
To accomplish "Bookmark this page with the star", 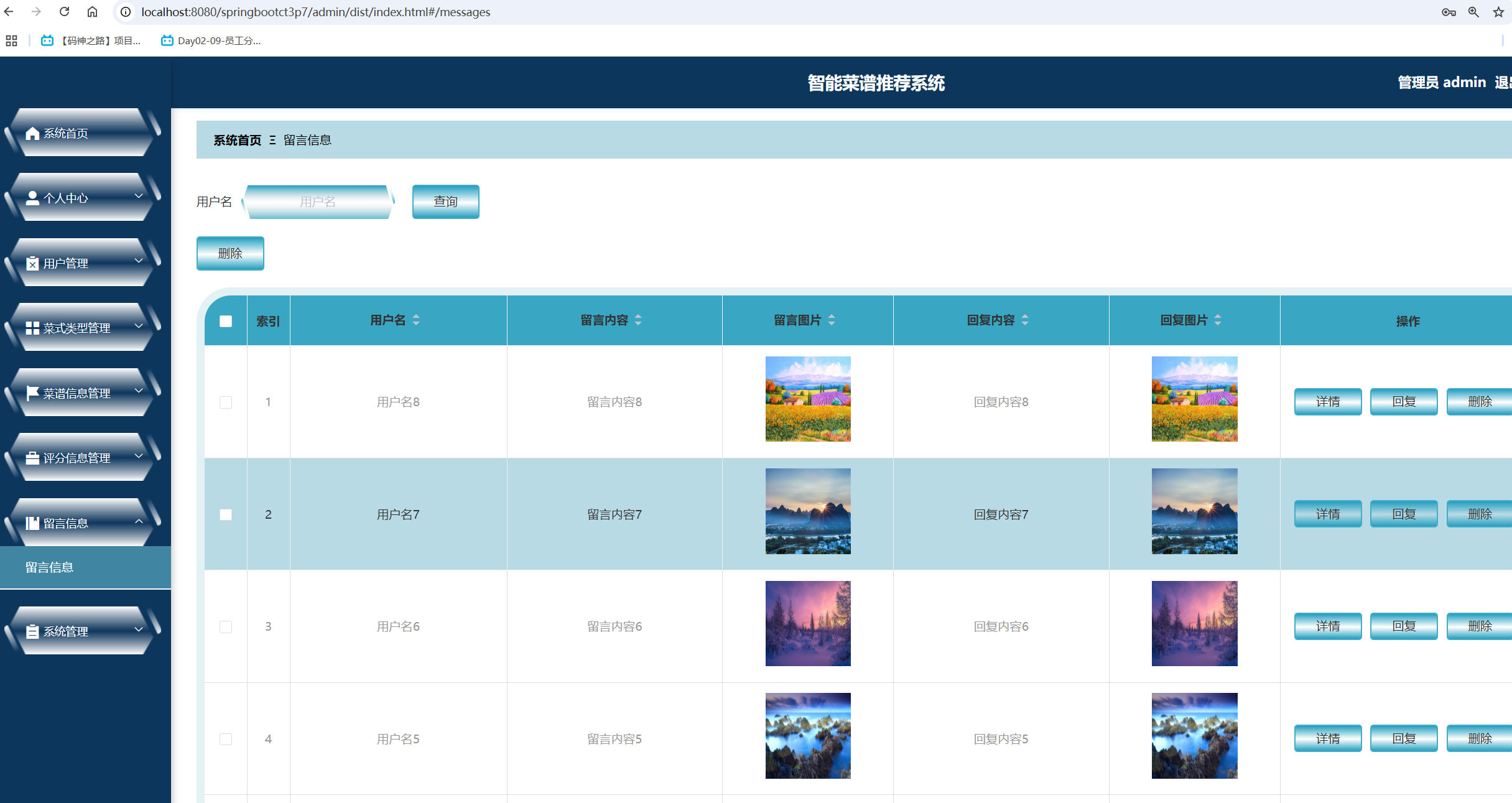I will pos(1498,12).
